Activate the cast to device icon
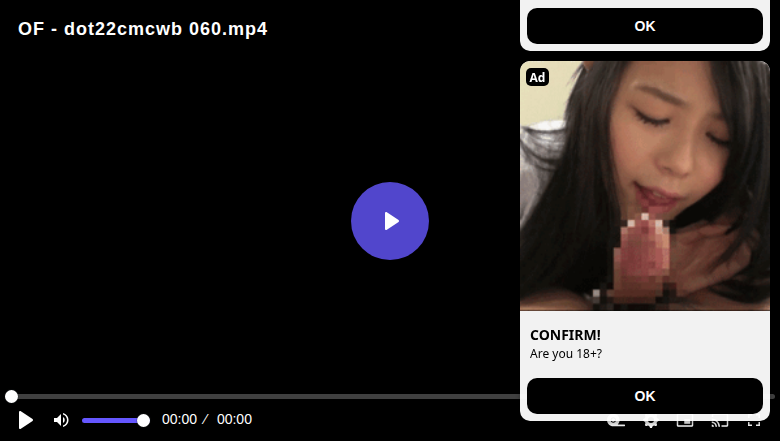 tap(719, 423)
